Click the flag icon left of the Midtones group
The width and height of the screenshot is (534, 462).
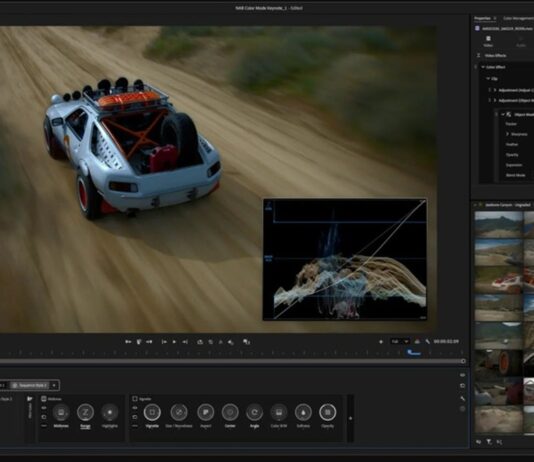(x=30, y=399)
